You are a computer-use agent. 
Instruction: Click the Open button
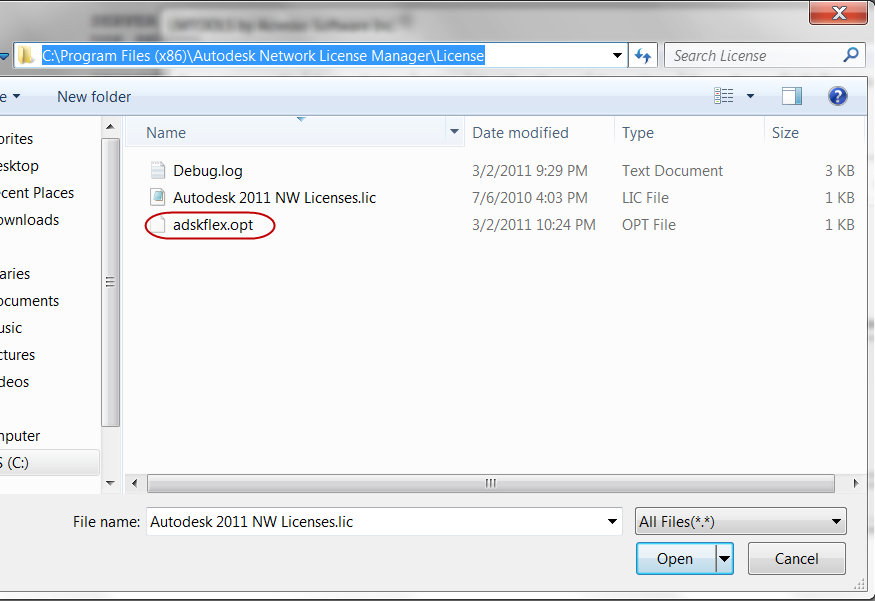click(x=676, y=559)
